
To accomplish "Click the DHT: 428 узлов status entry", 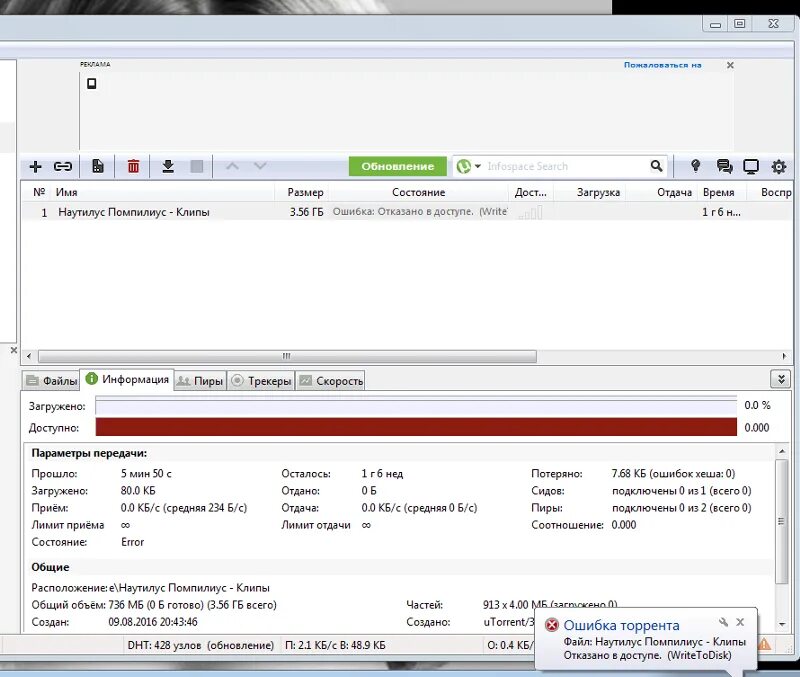I will (x=201, y=645).
